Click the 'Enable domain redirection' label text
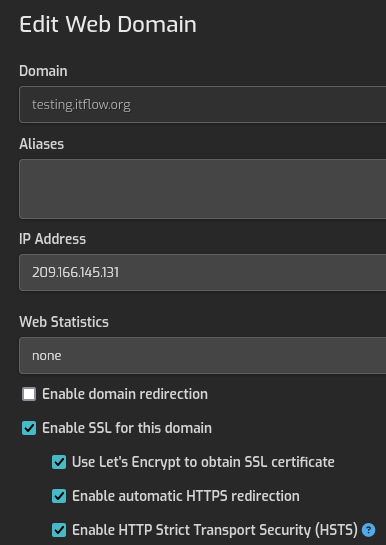The width and height of the screenshot is (386, 545). point(125,394)
